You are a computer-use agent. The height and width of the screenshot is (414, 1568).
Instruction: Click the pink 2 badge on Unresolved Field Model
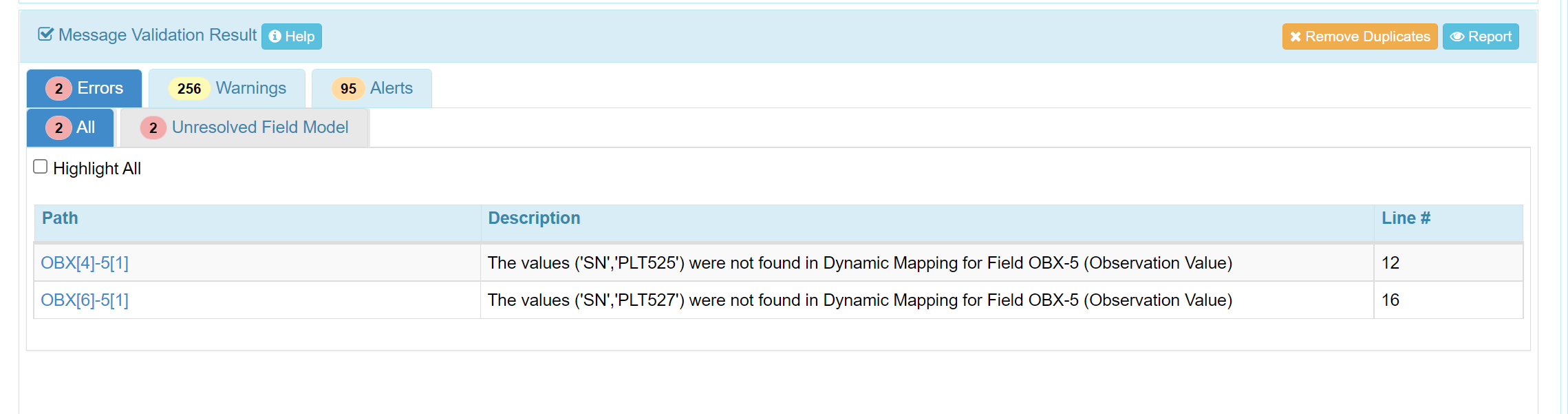point(152,127)
